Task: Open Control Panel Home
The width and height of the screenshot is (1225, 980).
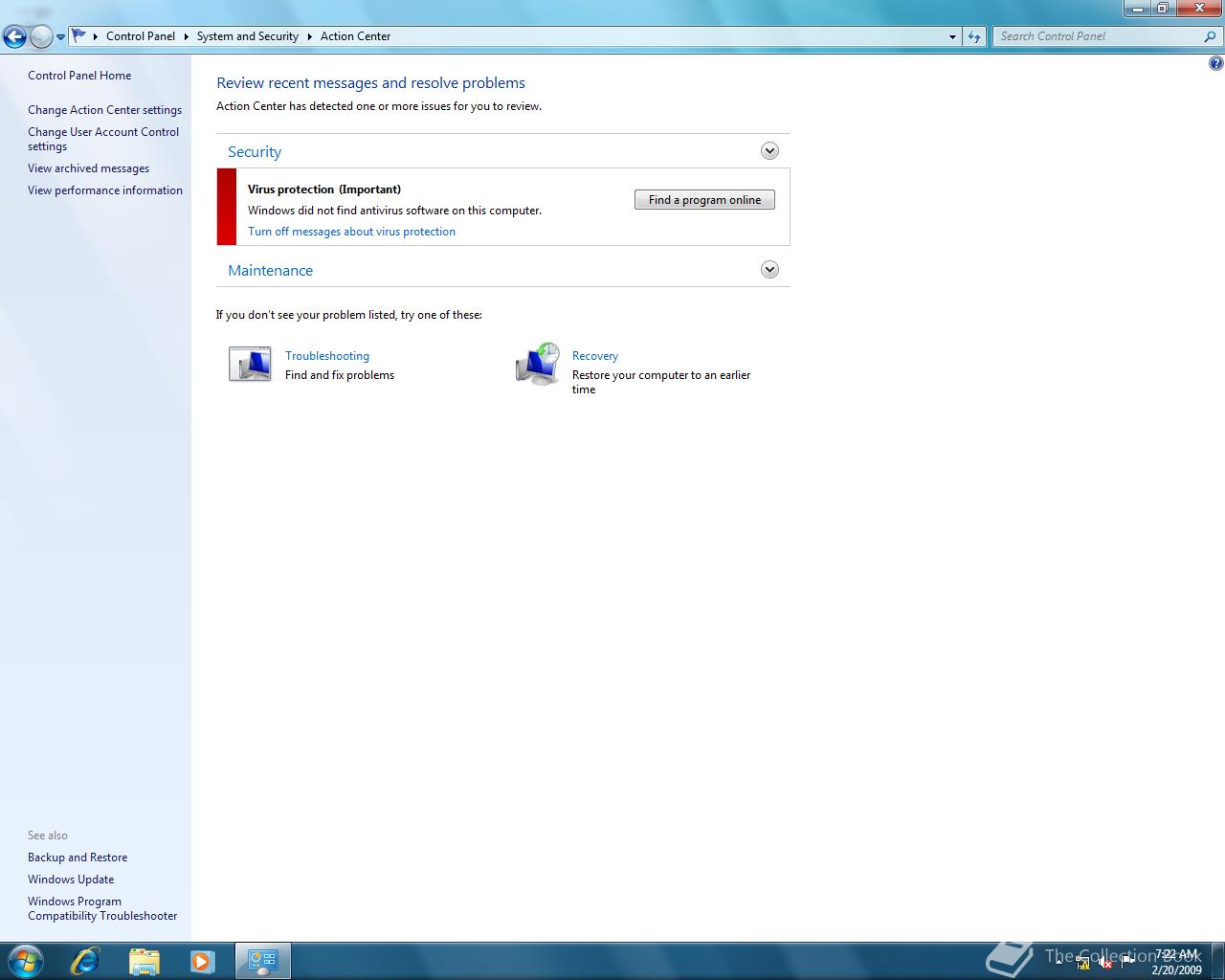Action: (79, 76)
